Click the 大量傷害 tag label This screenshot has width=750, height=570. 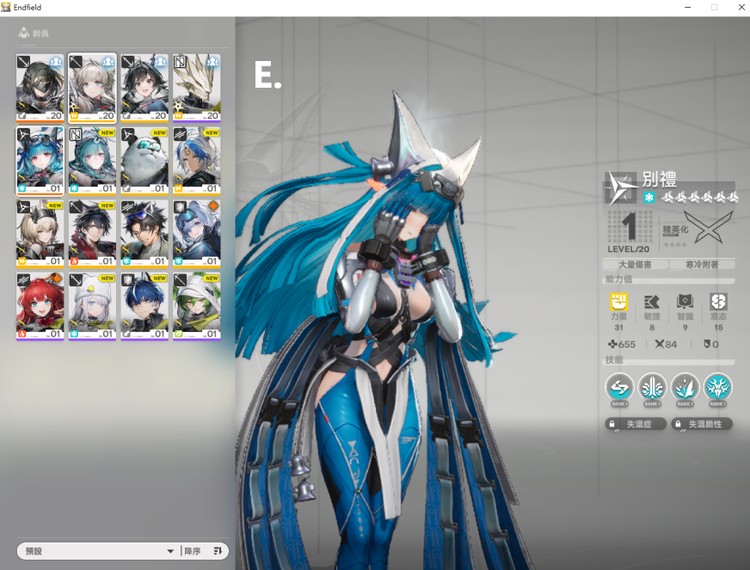(636, 264)
